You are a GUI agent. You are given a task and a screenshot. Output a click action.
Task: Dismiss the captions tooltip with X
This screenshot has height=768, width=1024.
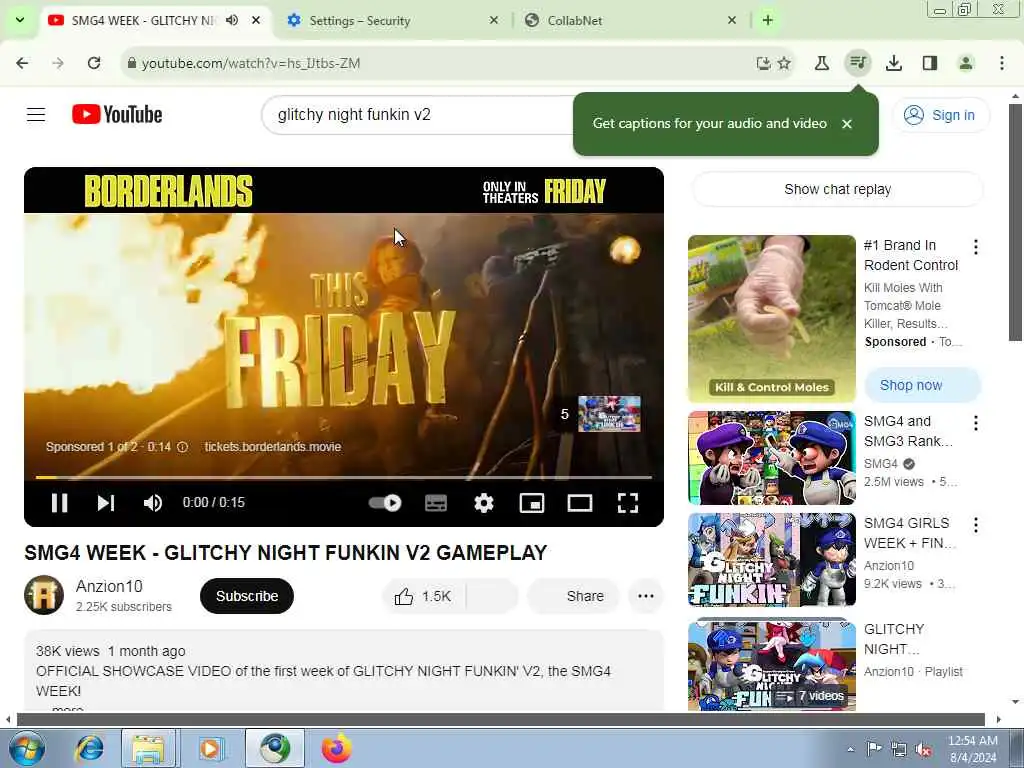click(847, 123)
